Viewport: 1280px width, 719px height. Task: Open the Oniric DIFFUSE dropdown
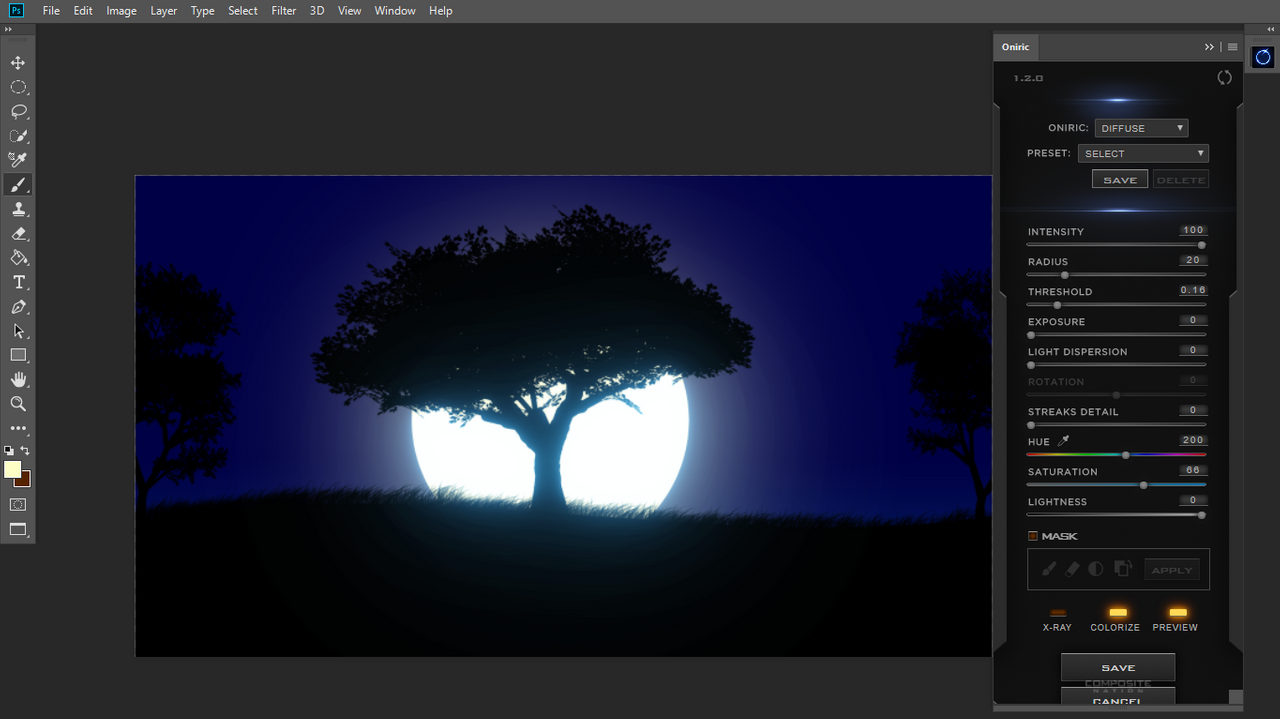1141,128
